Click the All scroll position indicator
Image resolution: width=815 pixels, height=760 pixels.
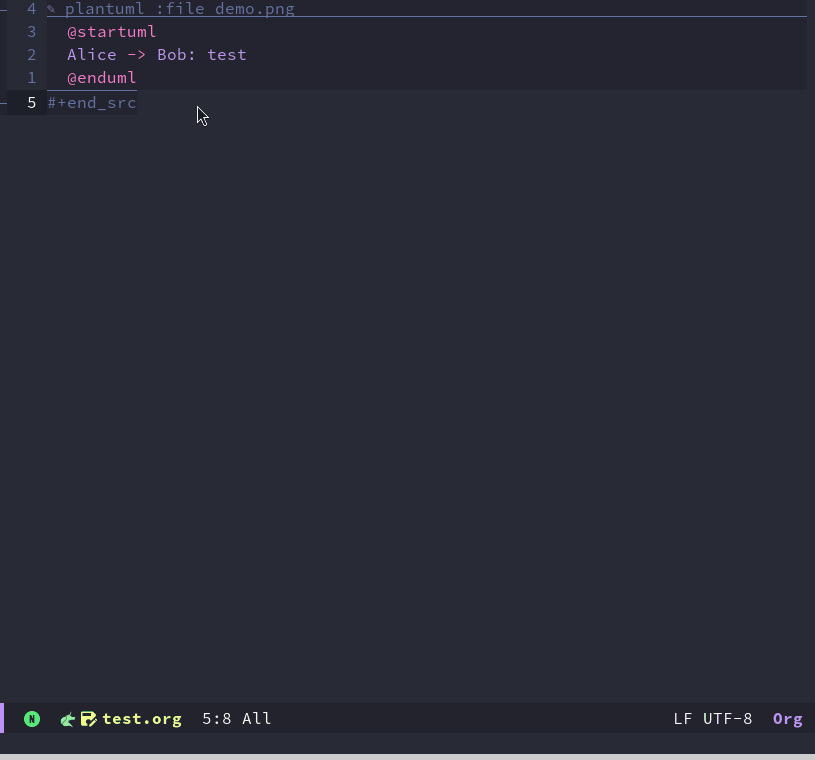257,719
